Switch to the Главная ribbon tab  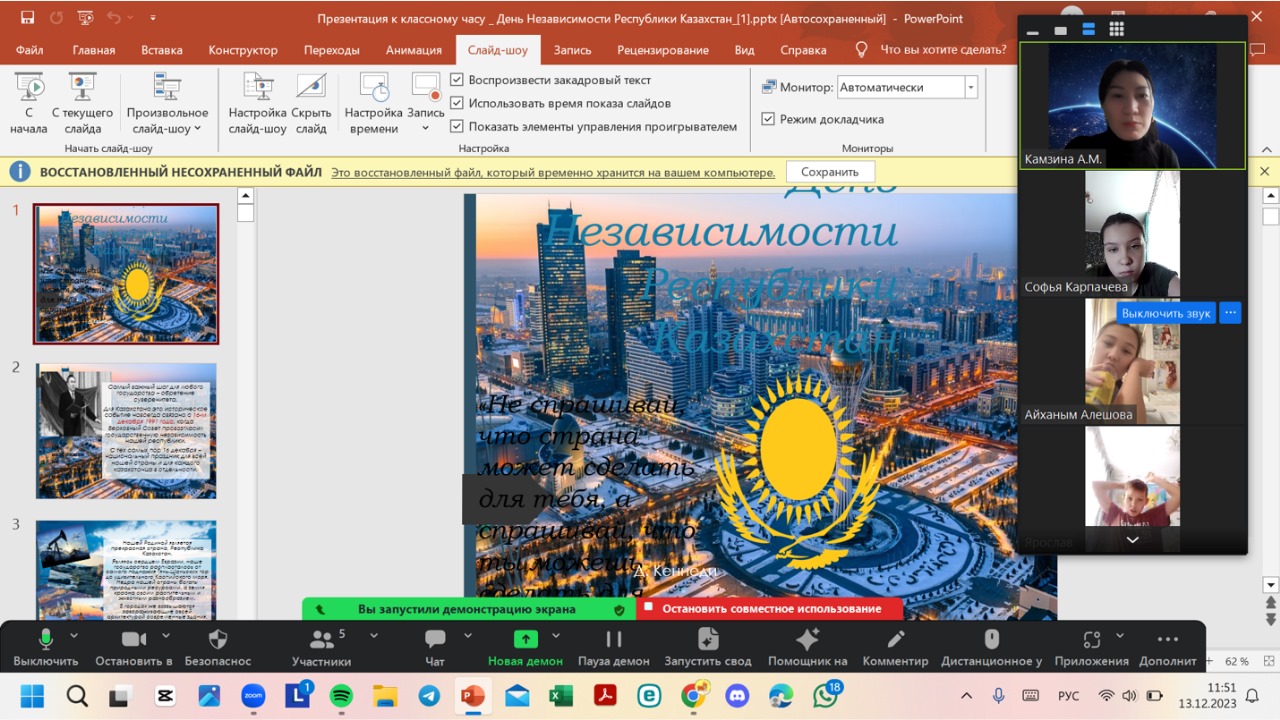[x=94, y=50]
